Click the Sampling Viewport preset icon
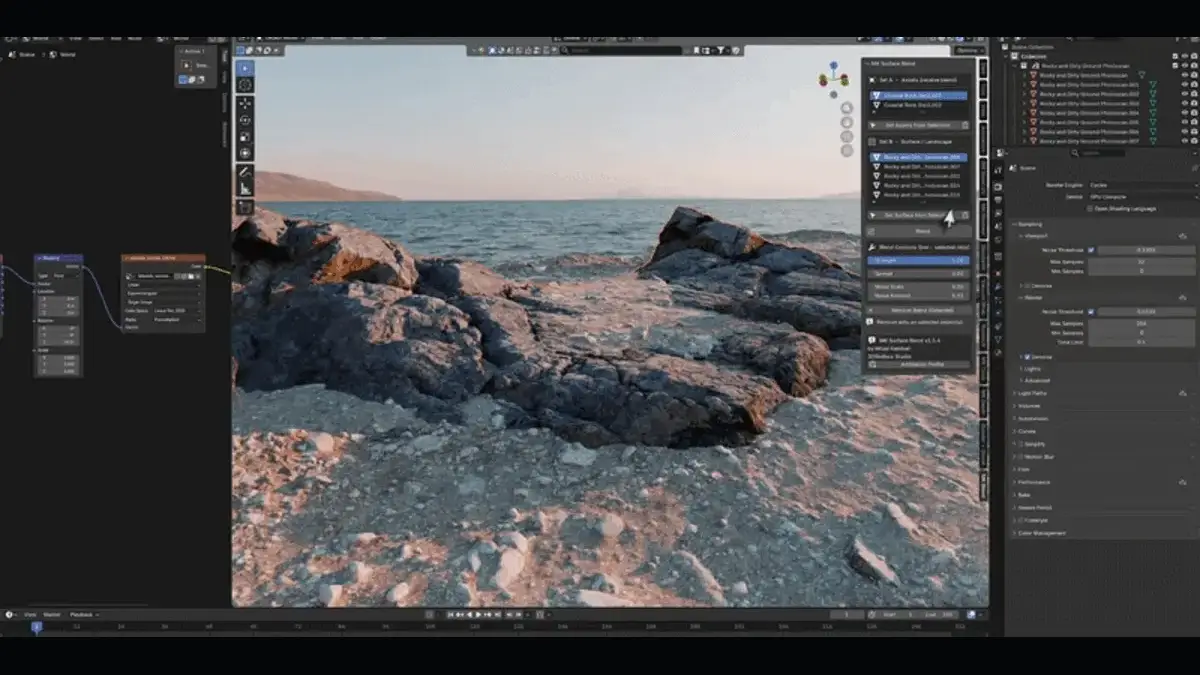 (1183, 236)
